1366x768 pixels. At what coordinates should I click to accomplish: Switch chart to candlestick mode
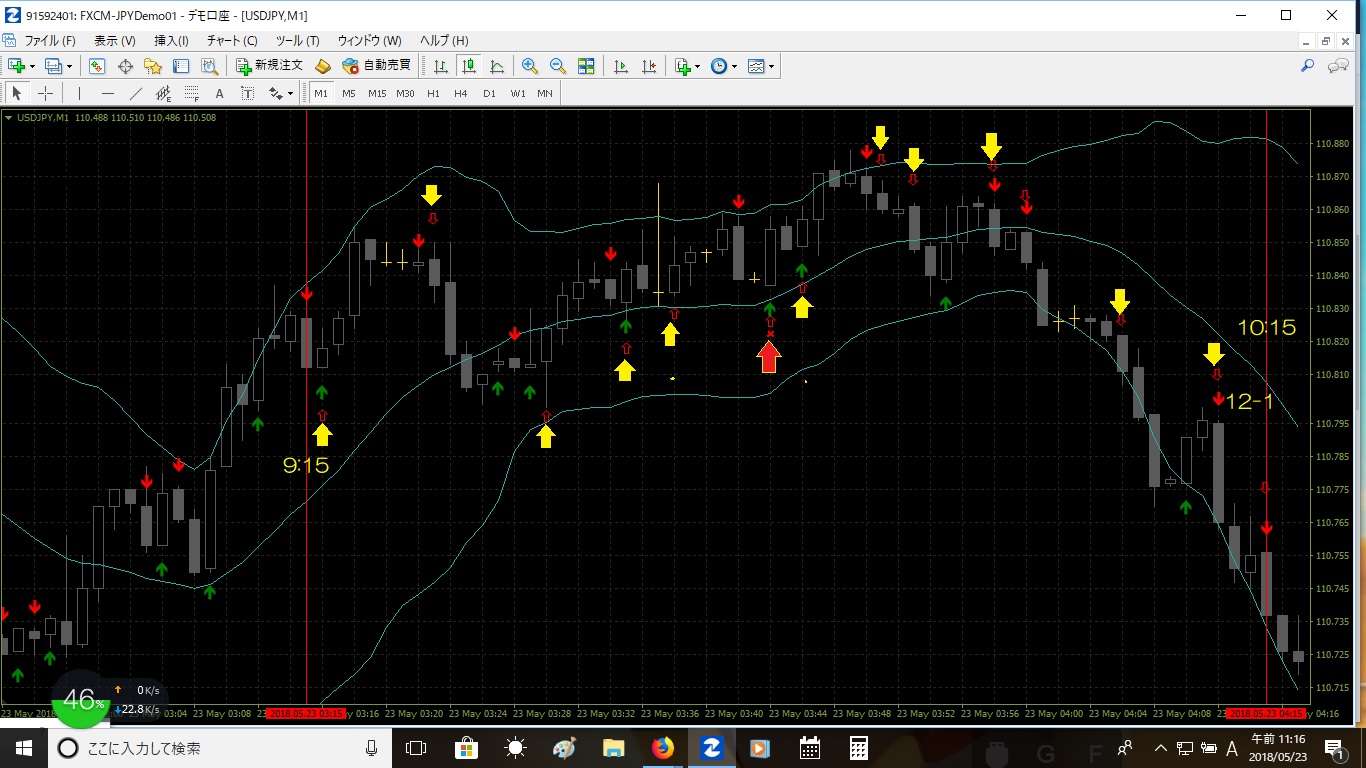(469, 66)
